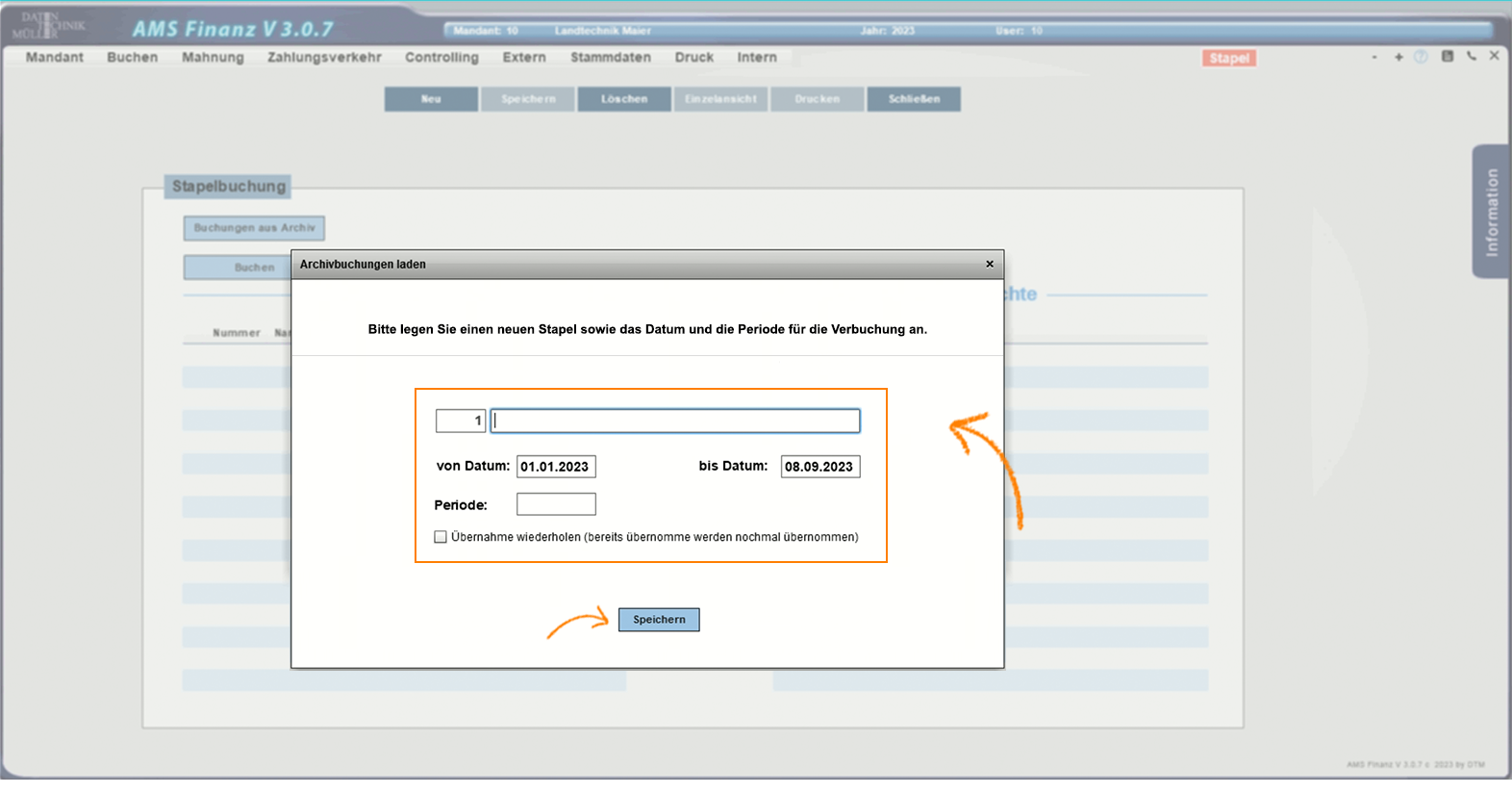Close the AMS Finanz application window
Viewport: 1512px width, 794px height.
point(1494,56)
